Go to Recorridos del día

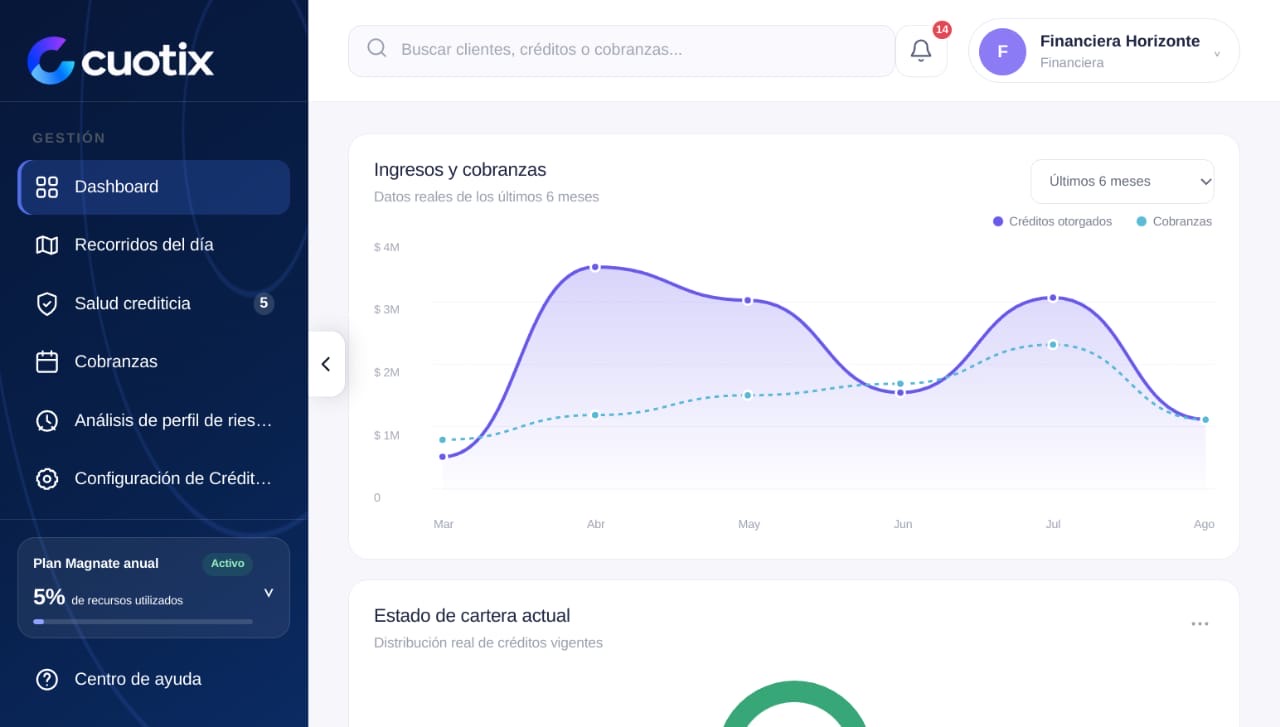point(154,245)
